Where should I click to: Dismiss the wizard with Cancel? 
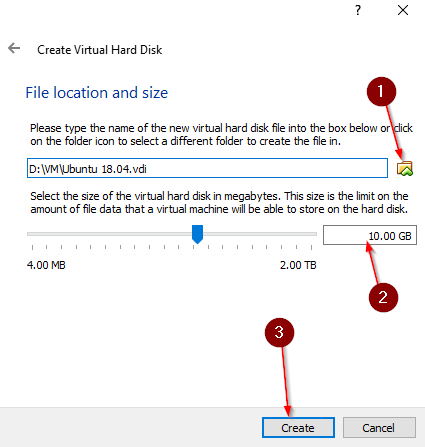[379, 428]
